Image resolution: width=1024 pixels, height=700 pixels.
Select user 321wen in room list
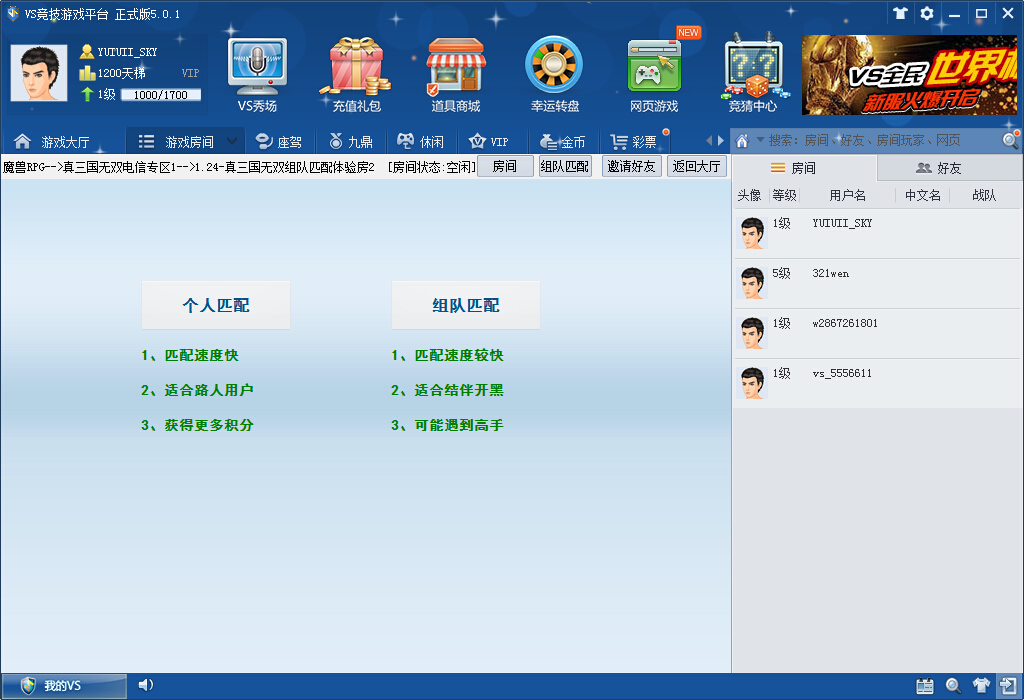877,283
